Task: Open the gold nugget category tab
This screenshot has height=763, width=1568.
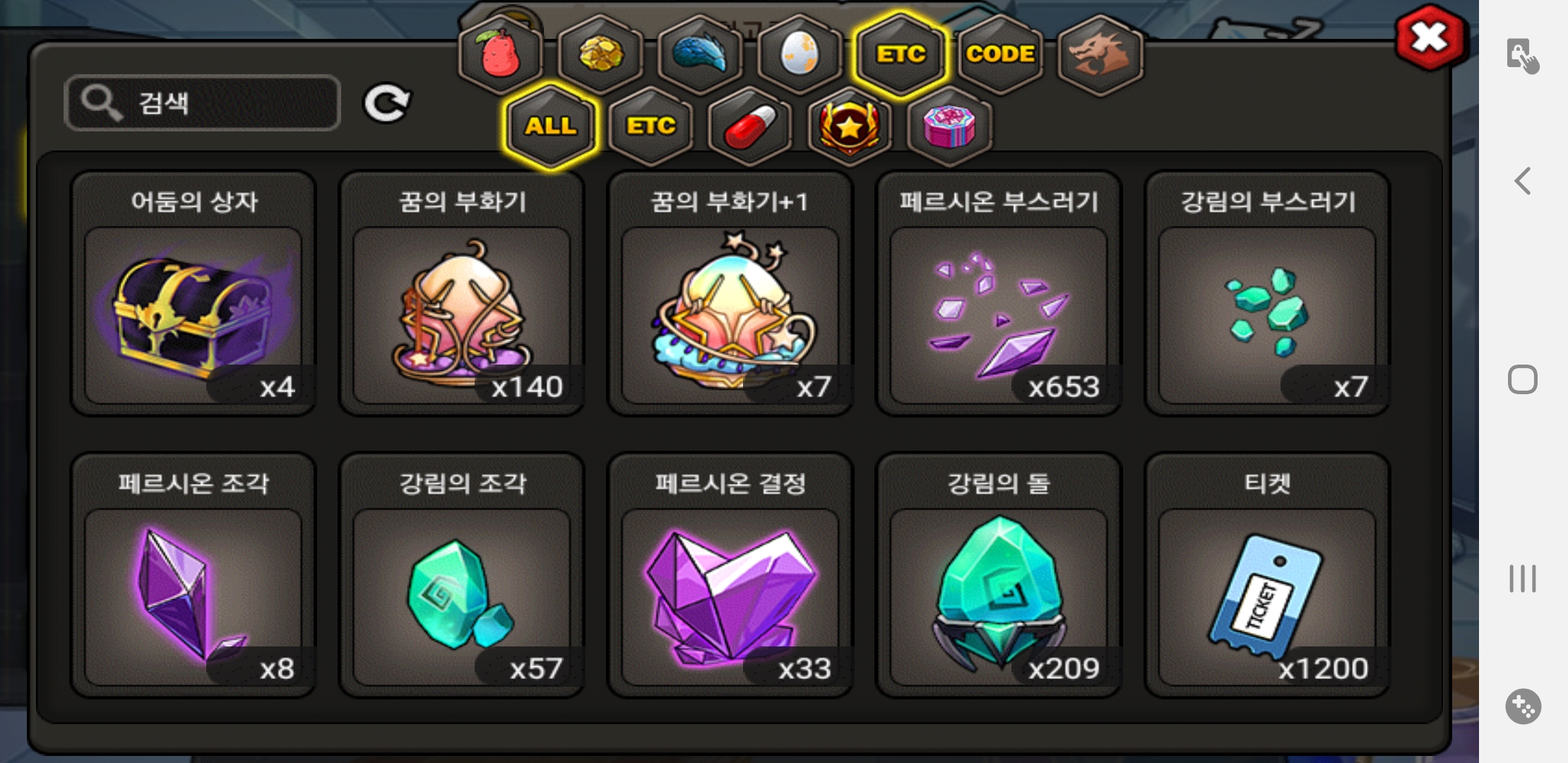Action: [x=601, y=54]
